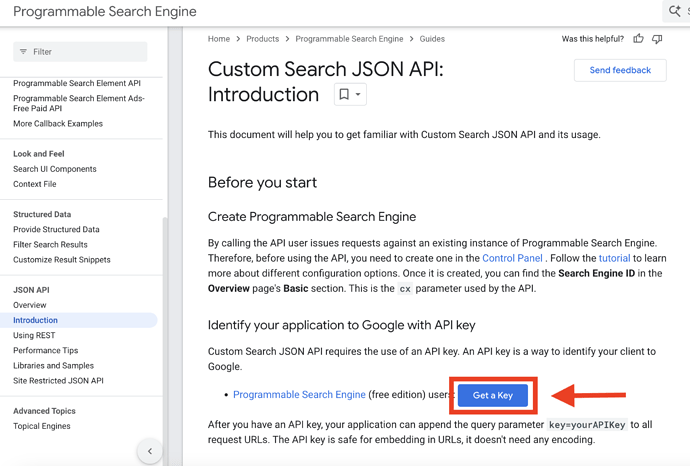690x466 pixels.
Task: Open Programmable Search Element API in sidebar
Action: click(77, 83)
